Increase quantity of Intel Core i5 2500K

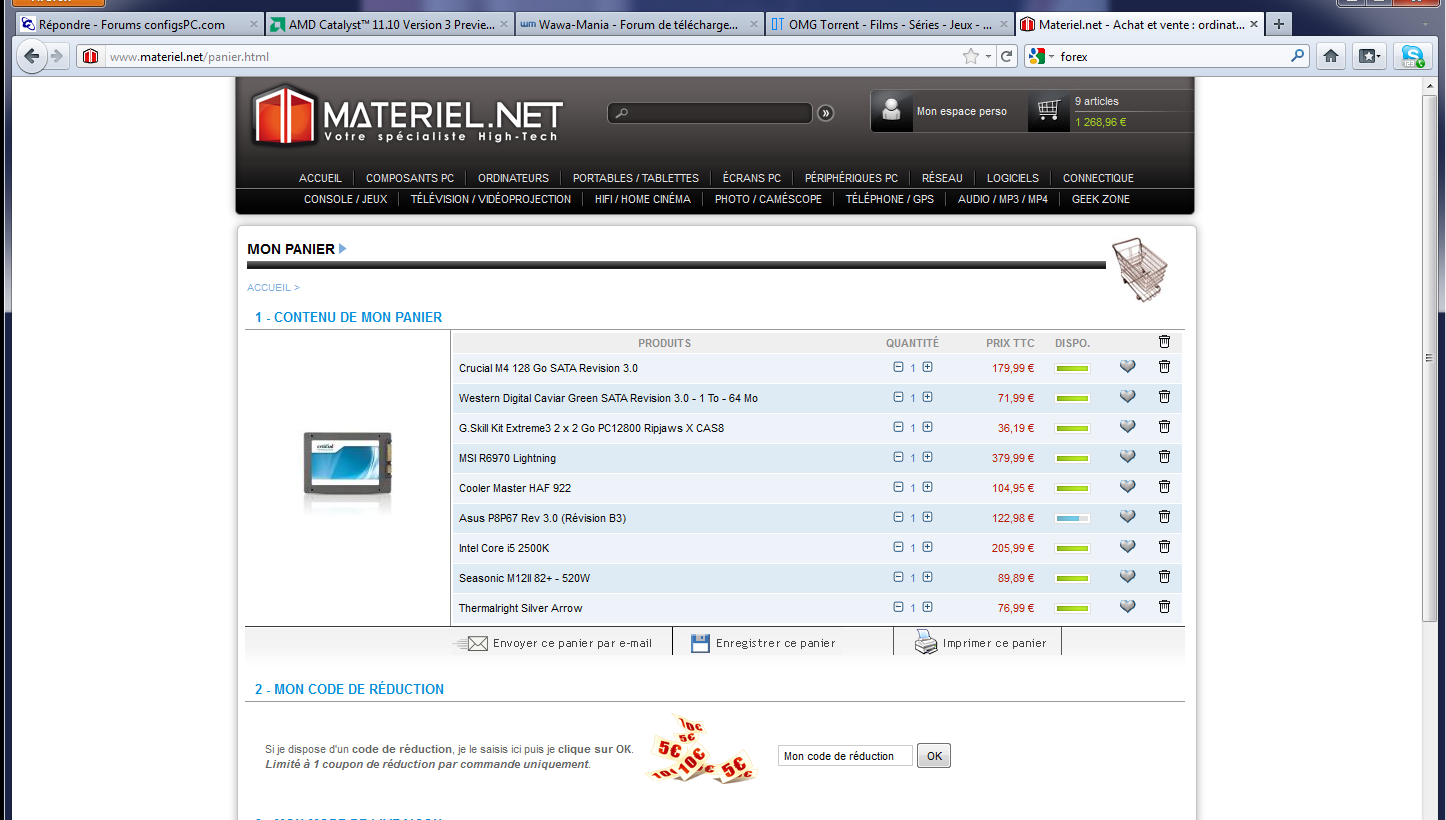click(x=927, y=547)
